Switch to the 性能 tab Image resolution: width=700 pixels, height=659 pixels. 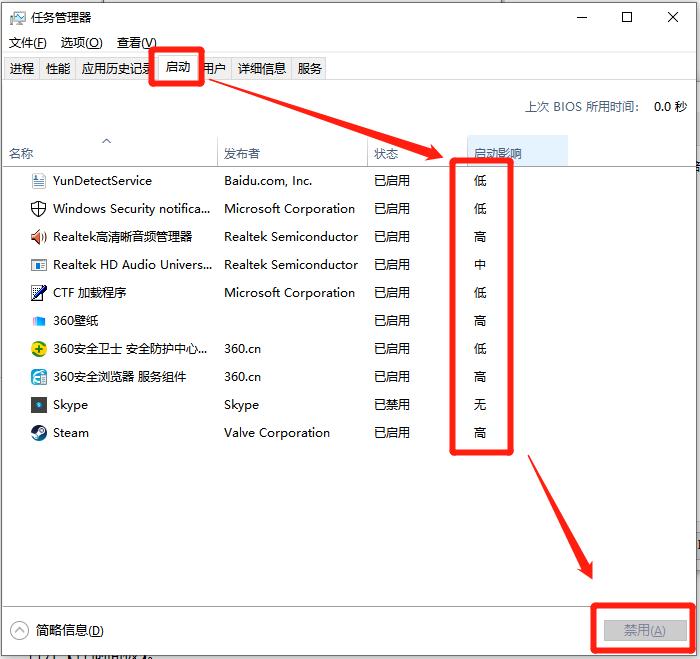[x=58, y=69]
